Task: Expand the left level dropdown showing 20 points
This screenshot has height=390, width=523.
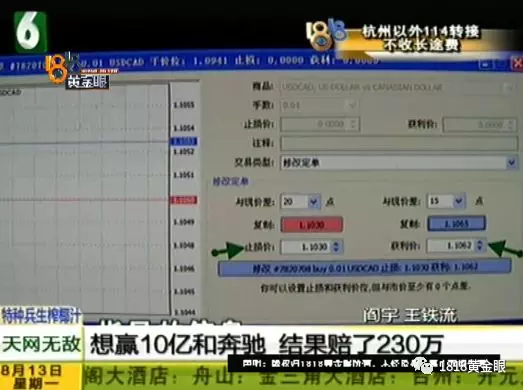Action: [x=301, y=202]
